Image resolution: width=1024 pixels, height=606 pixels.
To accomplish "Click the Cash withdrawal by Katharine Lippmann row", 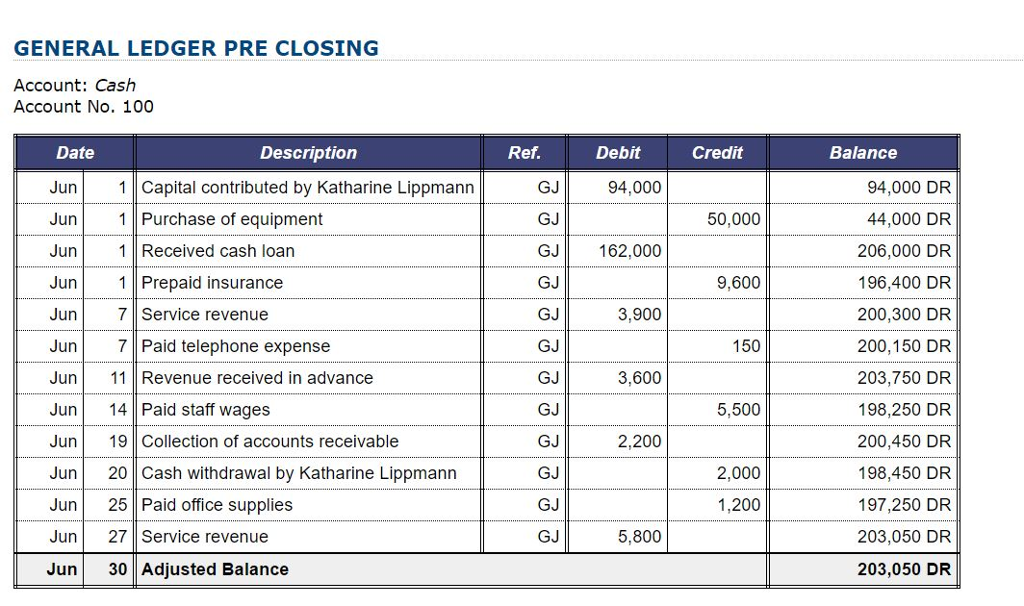I will [x=487, y=473].
